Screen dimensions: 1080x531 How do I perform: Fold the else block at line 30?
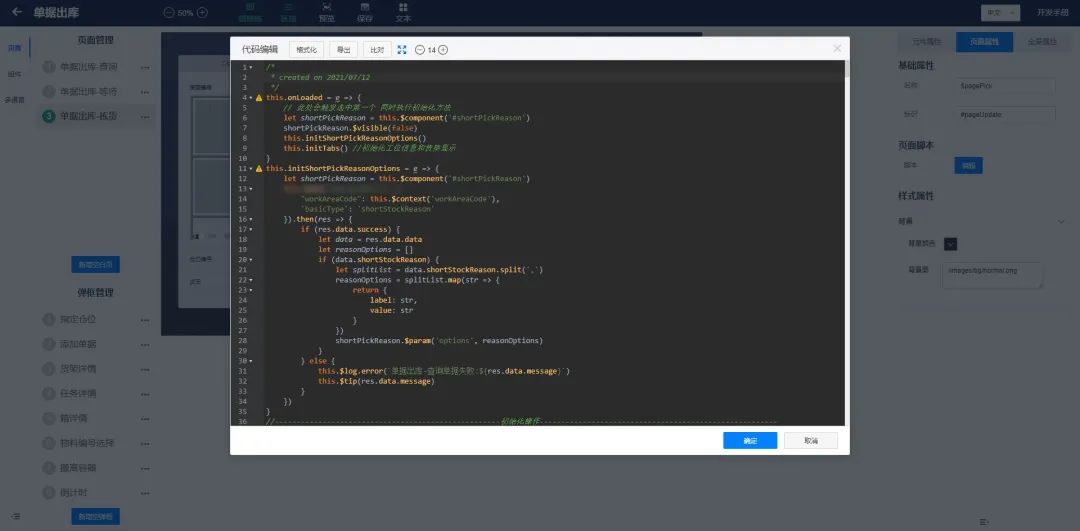(x=250, y=360)
